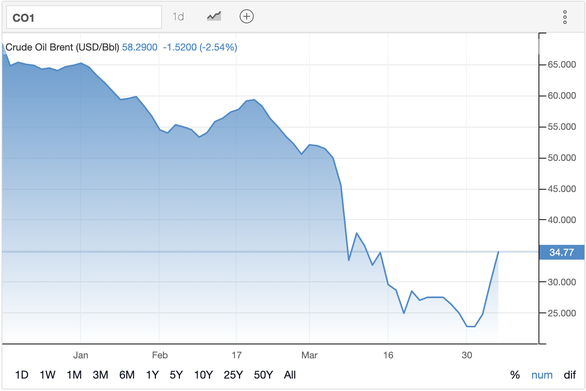Open the three-dot options menu
586x391 pixels.
[565, 17]
